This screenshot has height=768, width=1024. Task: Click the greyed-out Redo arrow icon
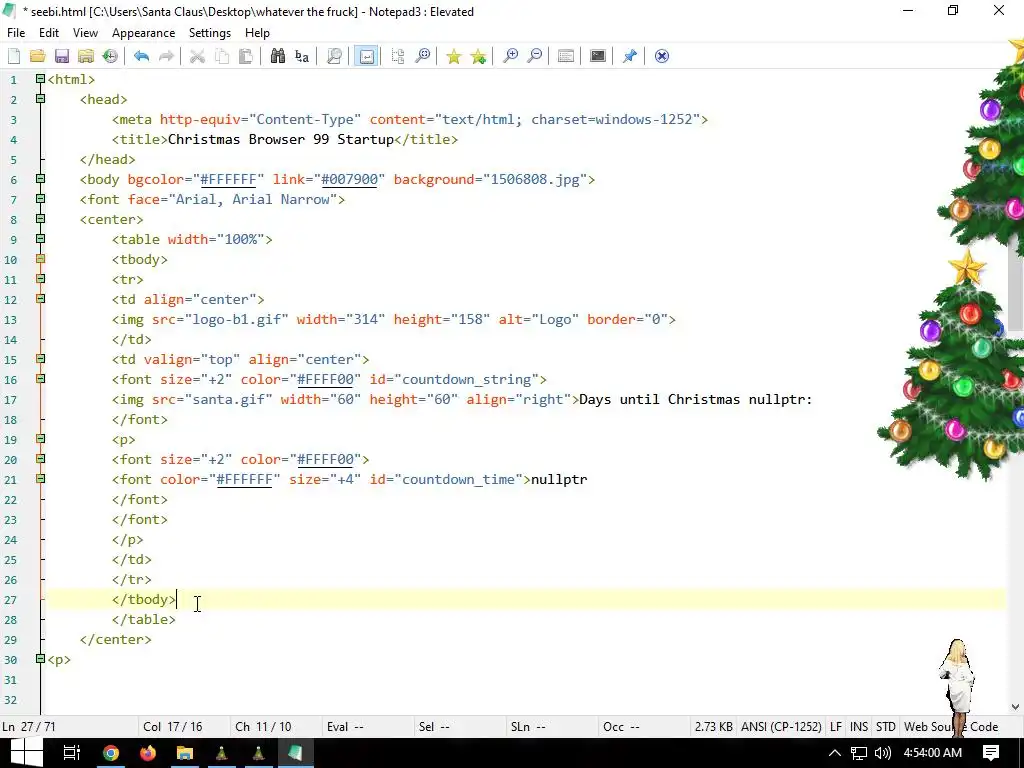167,56
